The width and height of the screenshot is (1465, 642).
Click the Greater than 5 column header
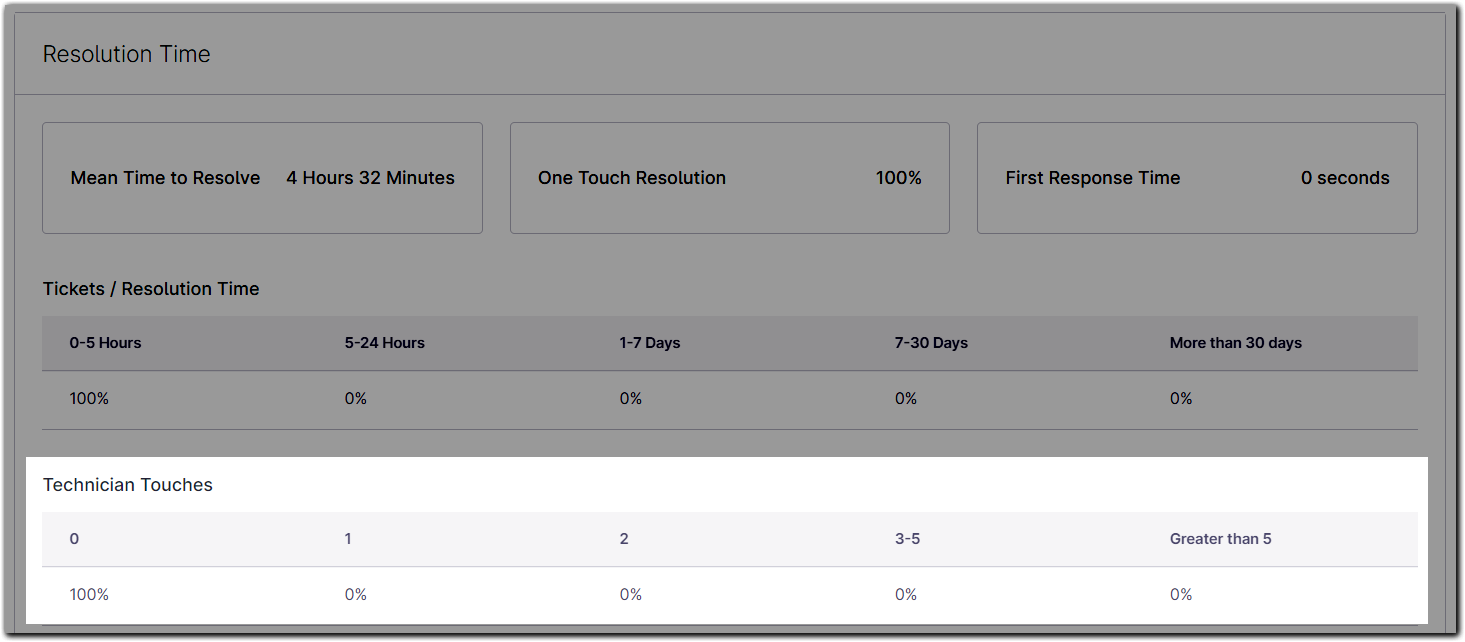click(1220, 538)
